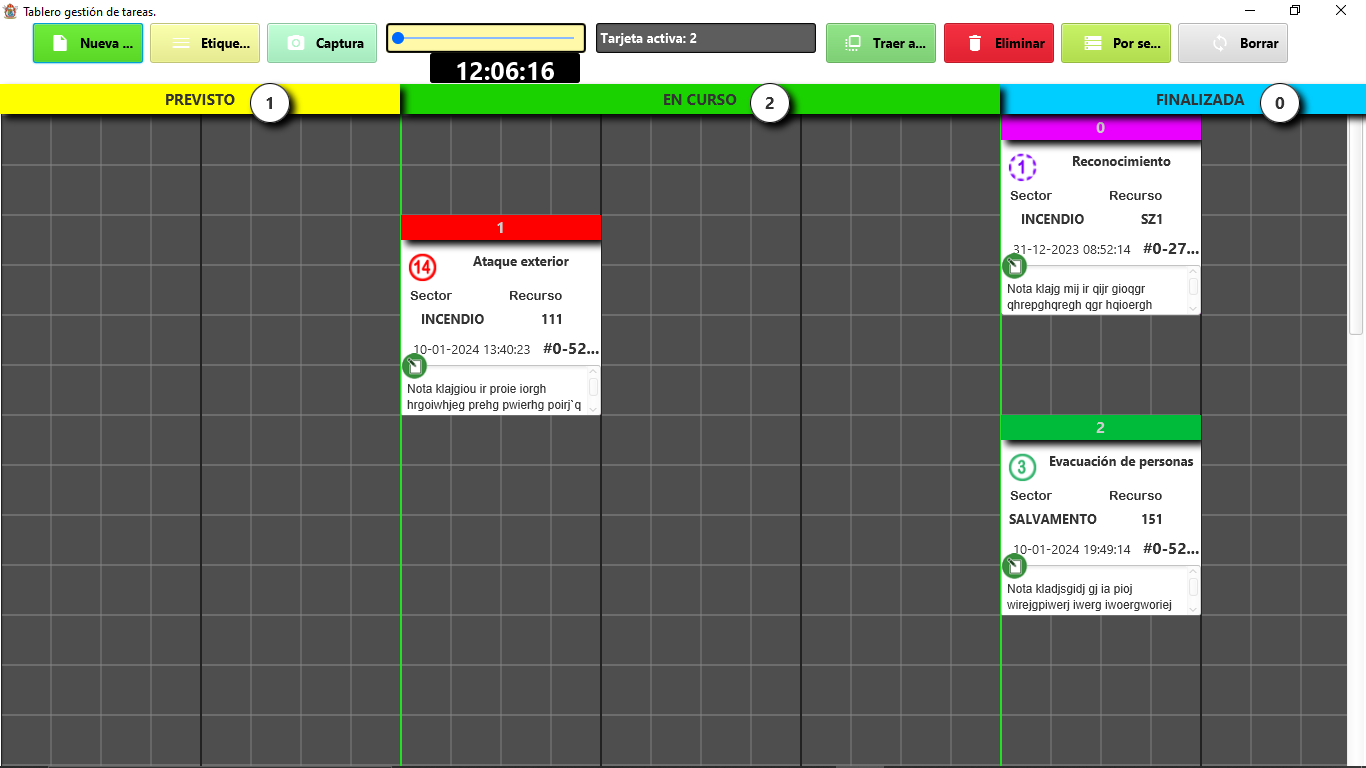Click the blue zoom slider handle
The width and height of the screenshot is (1366, 768).
click(398, 38)
